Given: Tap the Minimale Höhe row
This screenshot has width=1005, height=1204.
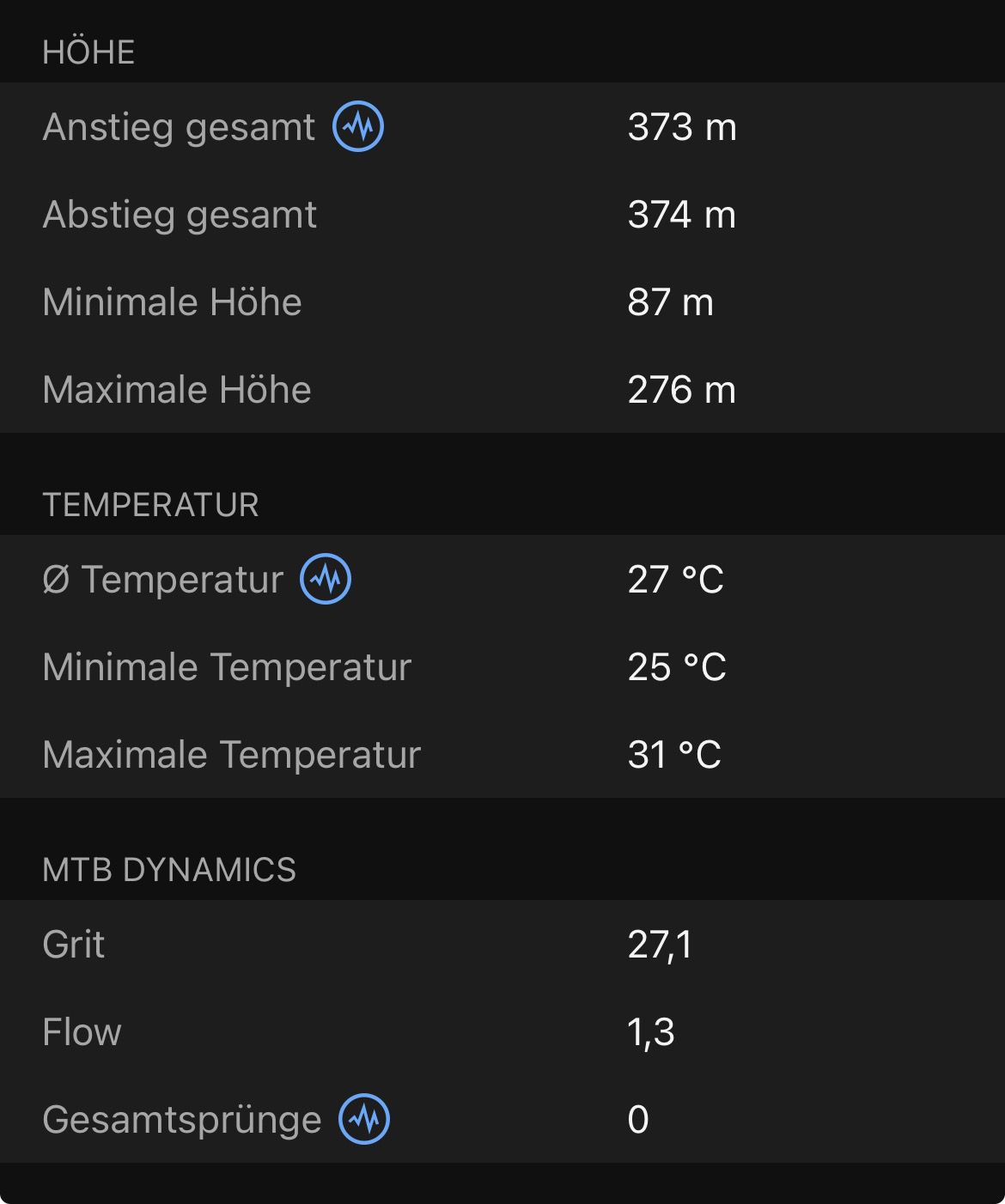Looking at the screenshot, I should 502,302.
